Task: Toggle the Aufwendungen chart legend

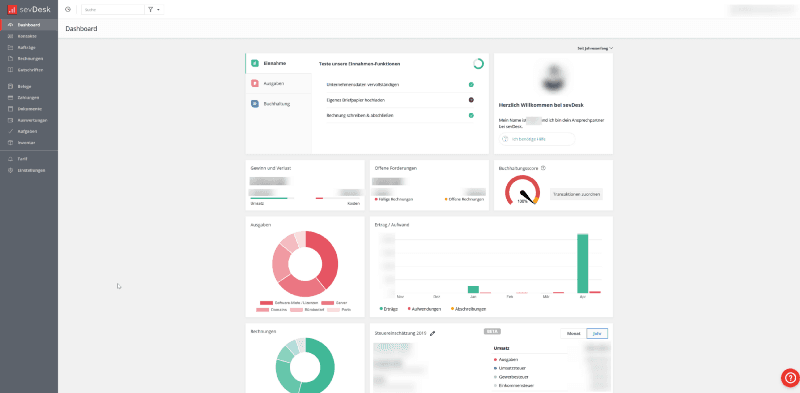Action: coord(425,309)
